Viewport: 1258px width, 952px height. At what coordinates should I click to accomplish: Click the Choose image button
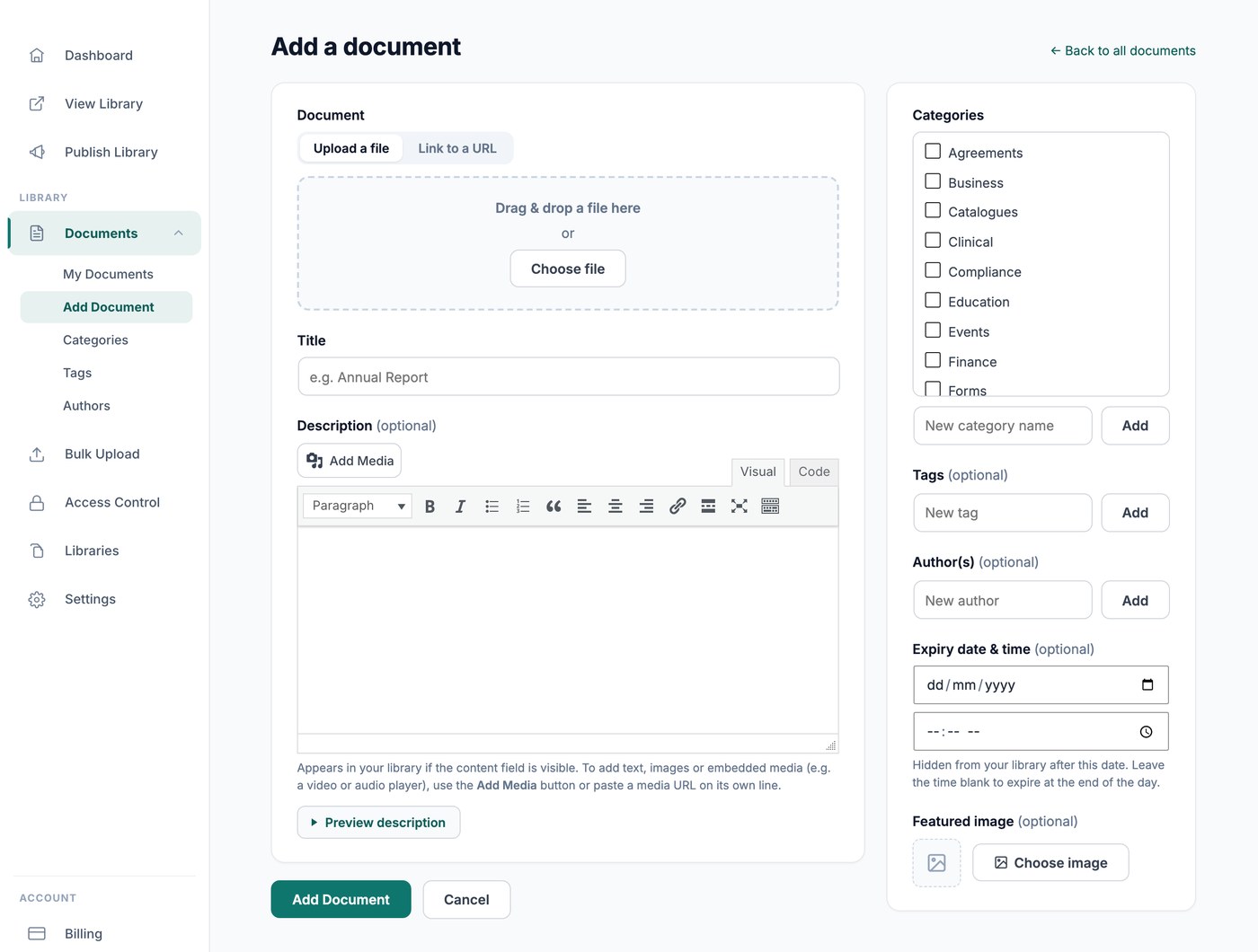pos(1050,863)
